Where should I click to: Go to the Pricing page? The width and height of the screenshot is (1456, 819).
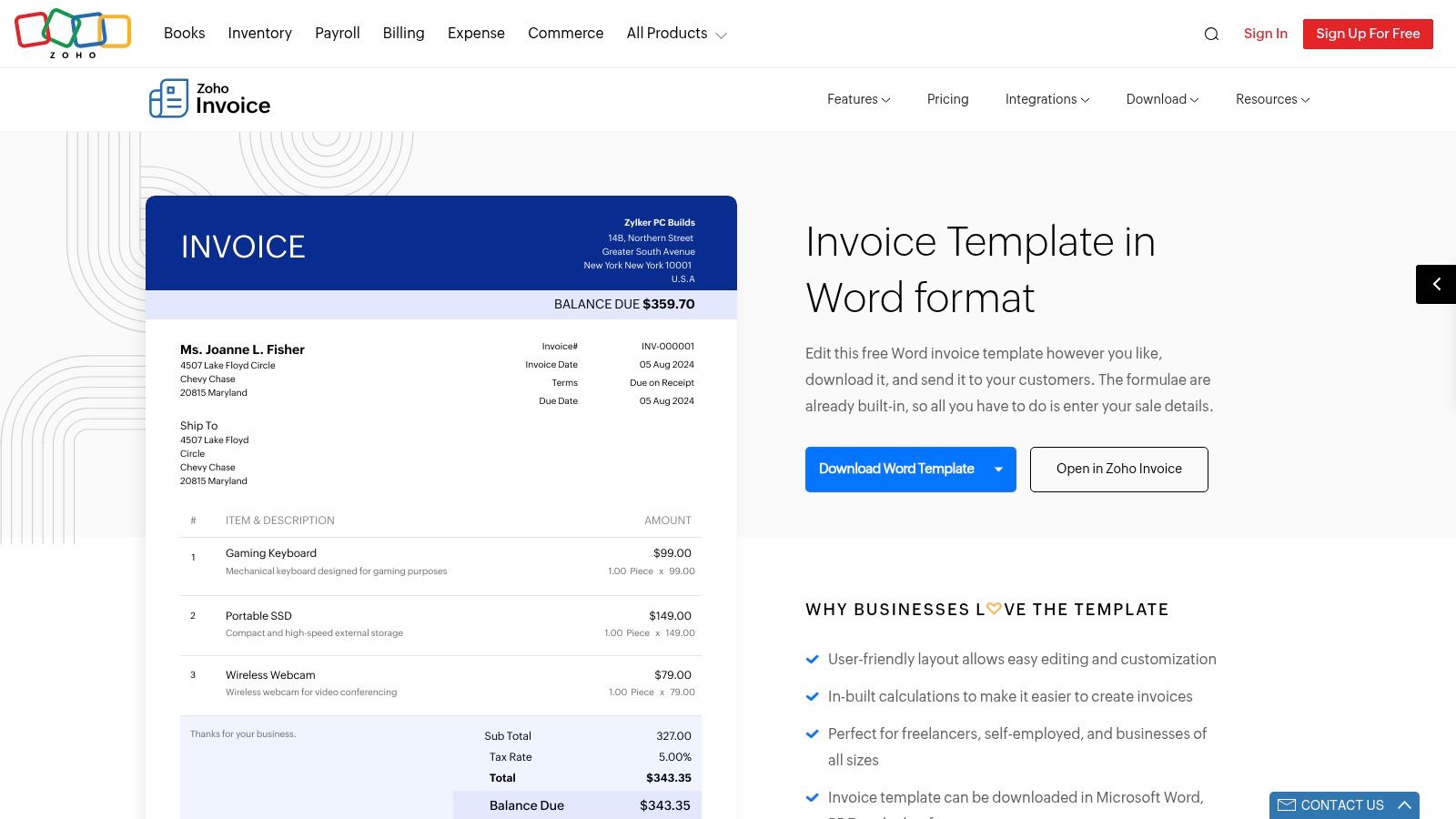[947, 99]
